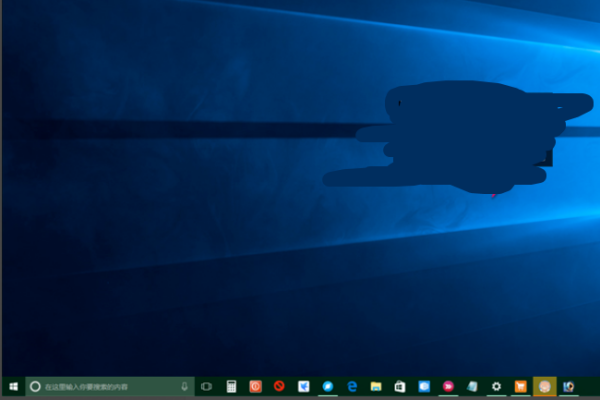The height and width of the screenshot is (400, 600).
Task: Open File Explorer from the taskbar
Action: pyautogui.click(x=376, y=386)
